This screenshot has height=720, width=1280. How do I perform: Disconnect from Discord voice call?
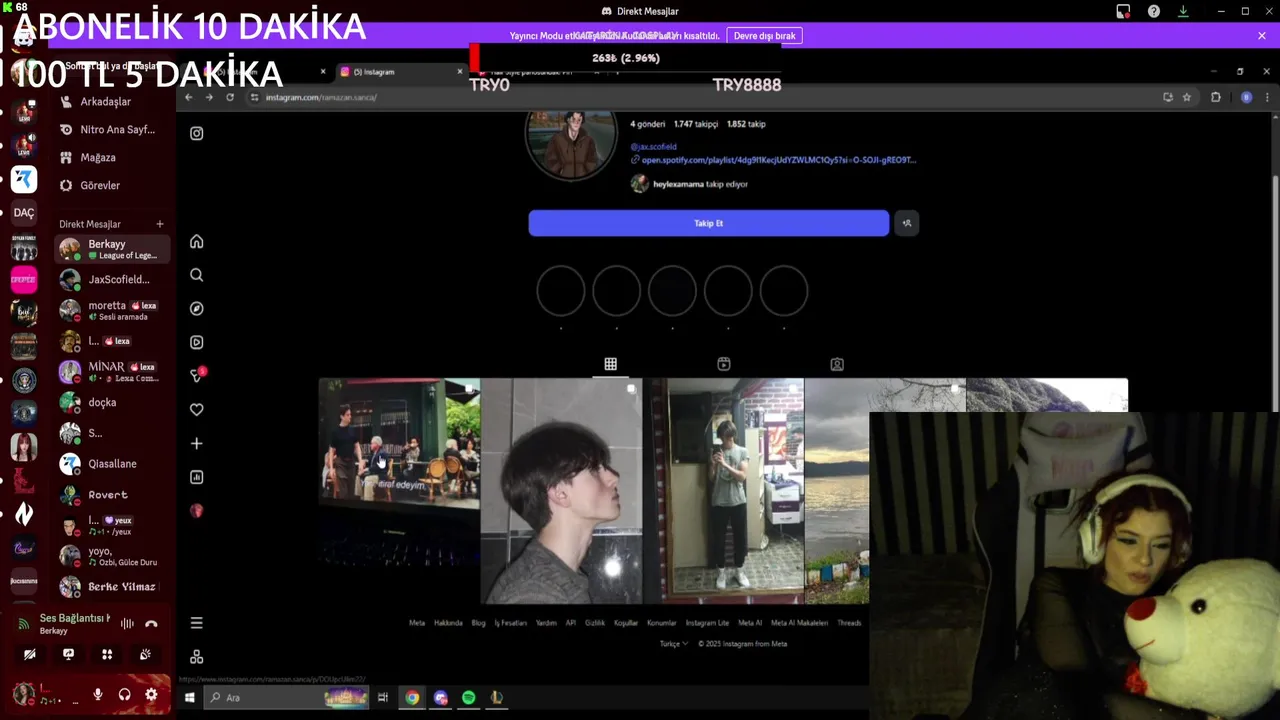pos(151,624)
